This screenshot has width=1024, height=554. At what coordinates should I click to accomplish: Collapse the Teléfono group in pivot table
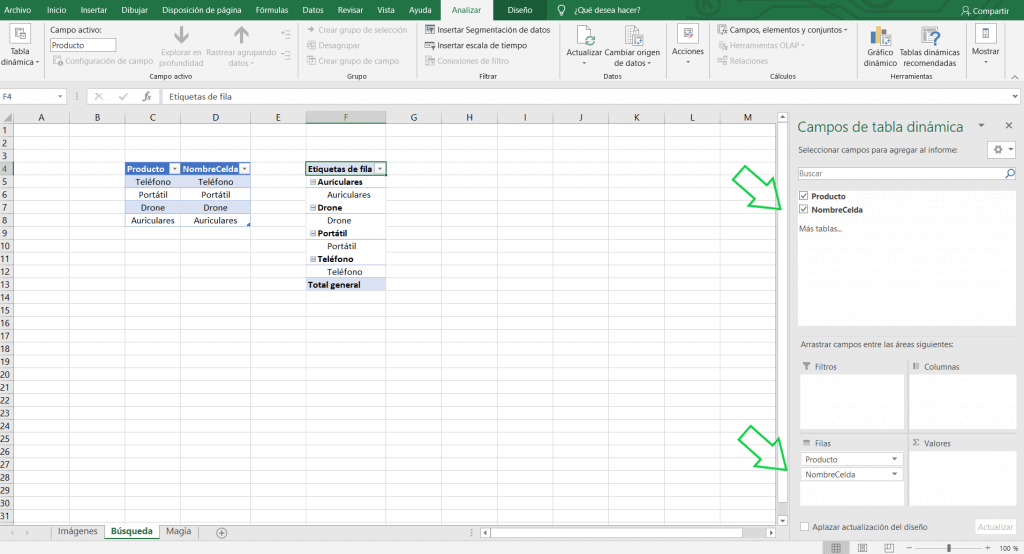[313, 259]
